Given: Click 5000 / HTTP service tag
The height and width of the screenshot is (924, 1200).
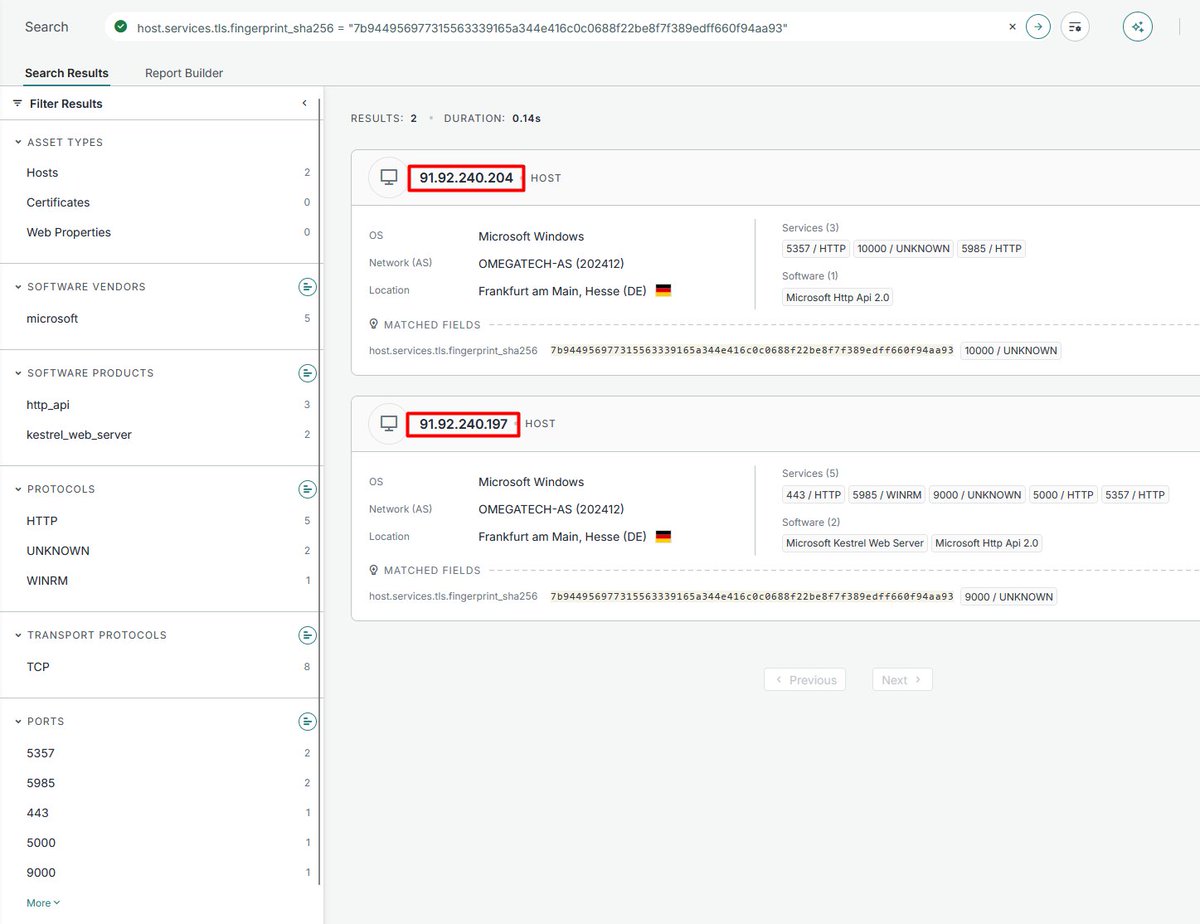Looking at the screenshot, I should coord(1063,495).
